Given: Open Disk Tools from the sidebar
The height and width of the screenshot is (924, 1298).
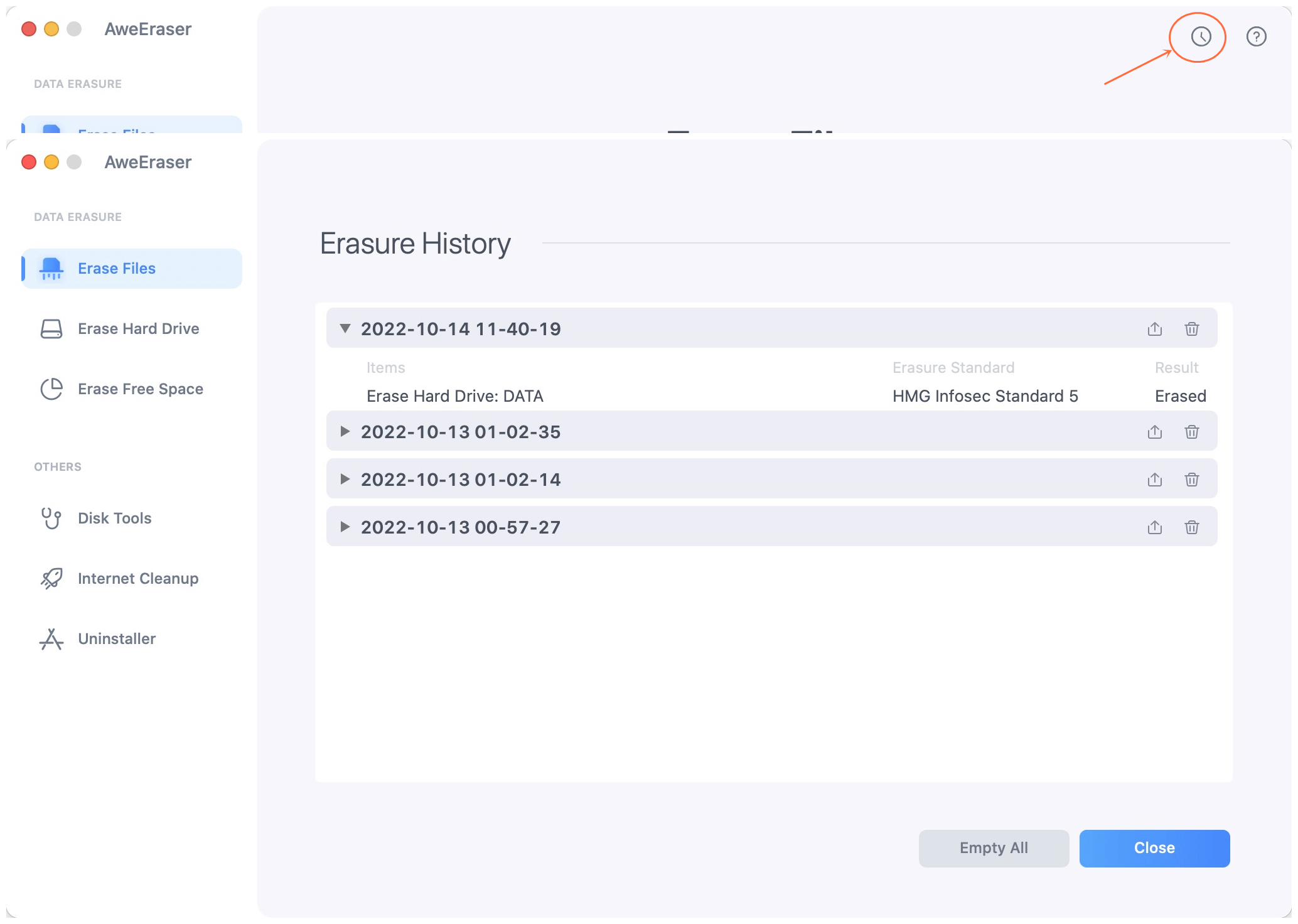Looking at the screenshot, I should (114, 518).
